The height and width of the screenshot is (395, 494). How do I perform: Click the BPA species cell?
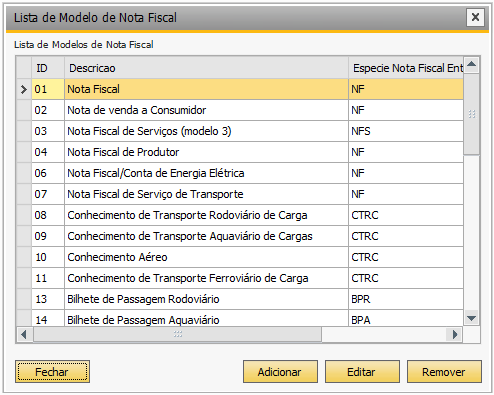406,319
